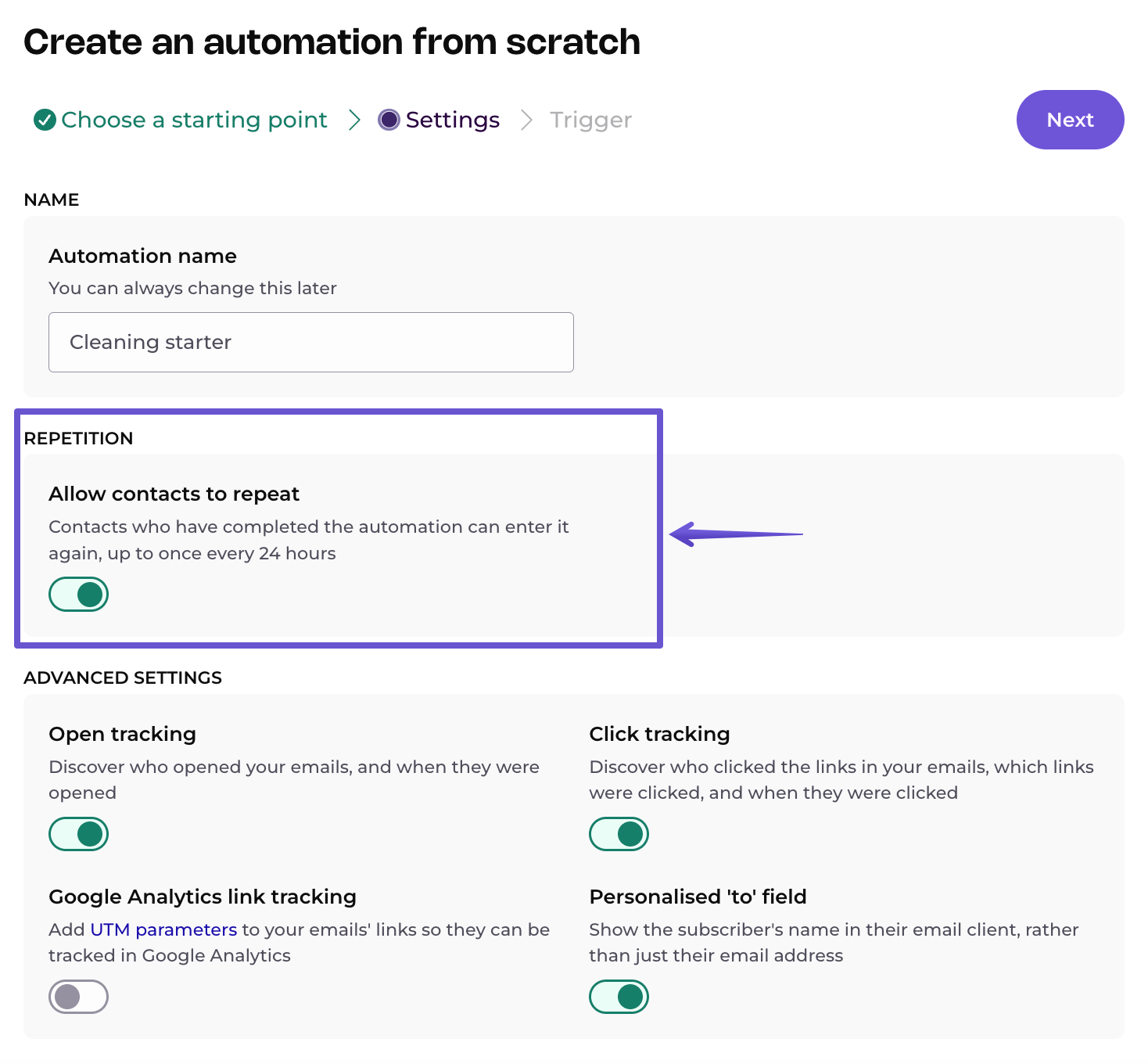Click the 'Create an automation from scratch' heading

332,41
